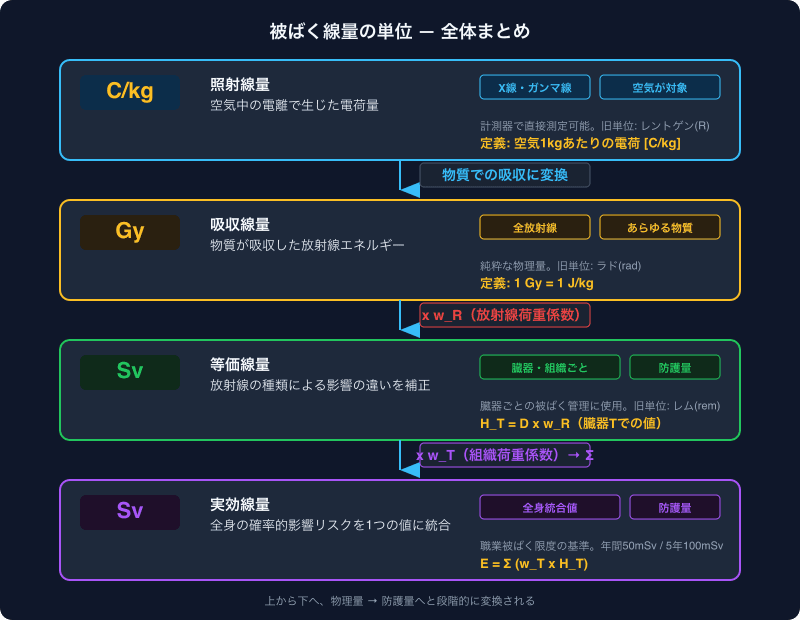Screen dimensions: 800x620
Task: Click the green Sv badge for 等価線量
Action: 130,372
